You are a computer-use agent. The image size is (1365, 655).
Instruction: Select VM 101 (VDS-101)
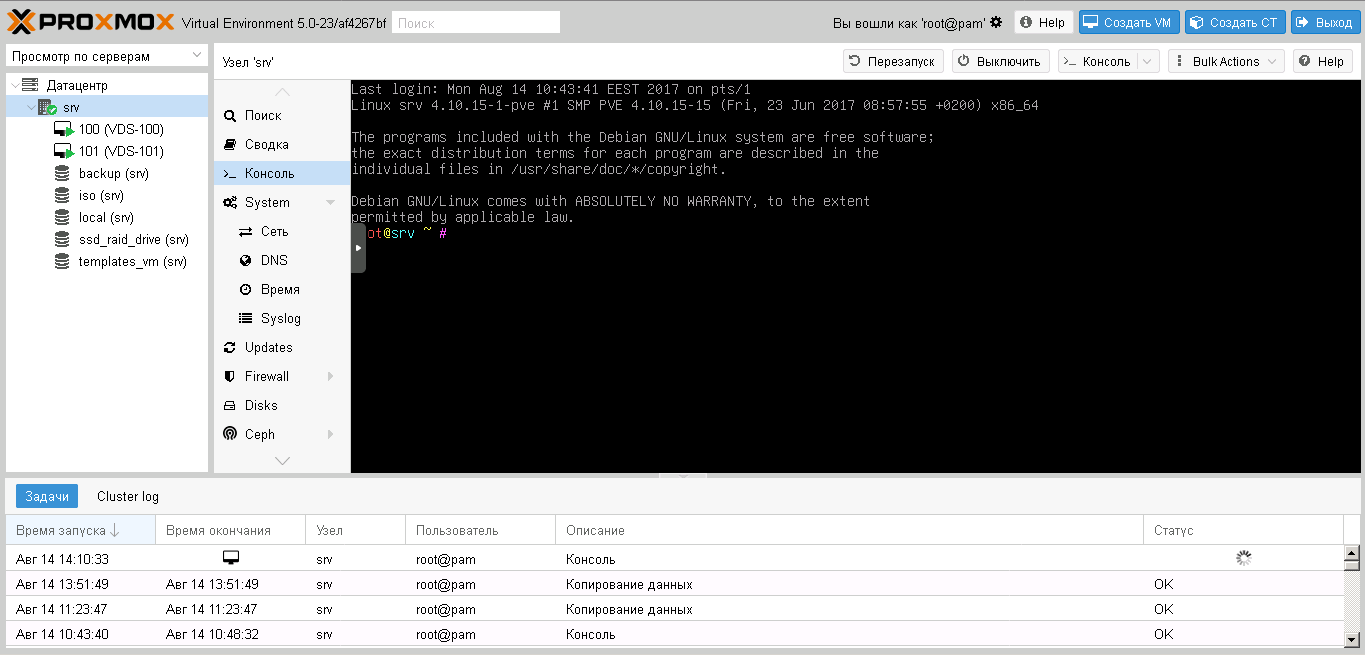click(x=121, y=151)
